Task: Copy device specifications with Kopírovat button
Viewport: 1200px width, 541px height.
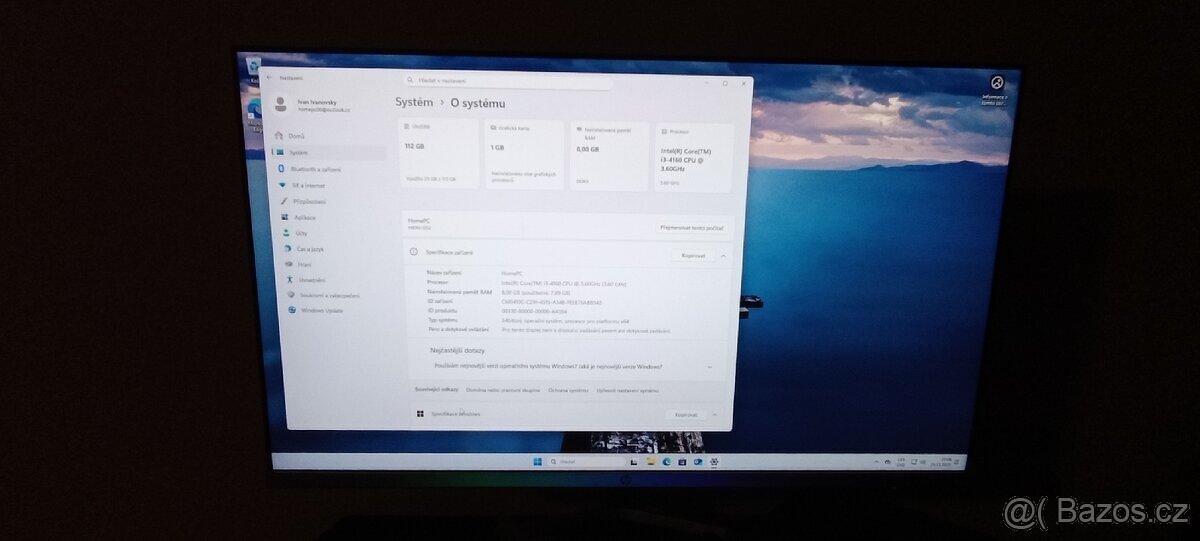Action: [x=693, y=256]
